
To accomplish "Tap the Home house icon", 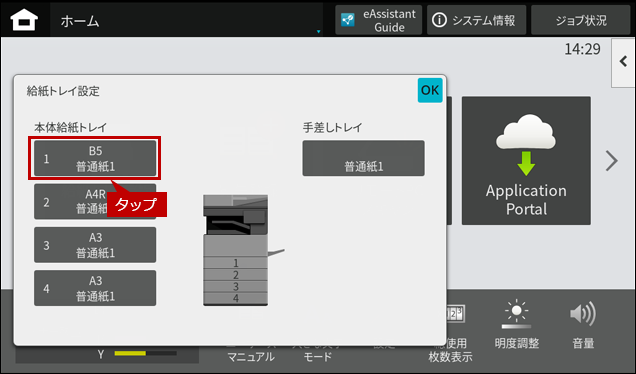I will click(24, 20).
